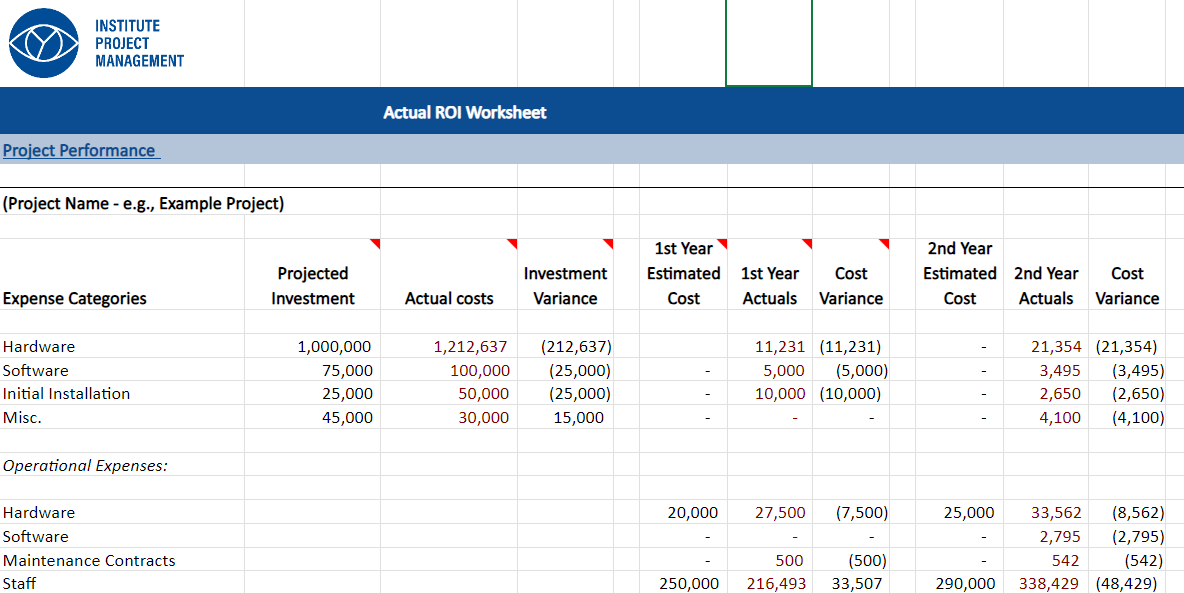The image size is (1184, 593).
Task: Click the 2nd Year Actuals value 3,495
Action: coord(1060,371)
